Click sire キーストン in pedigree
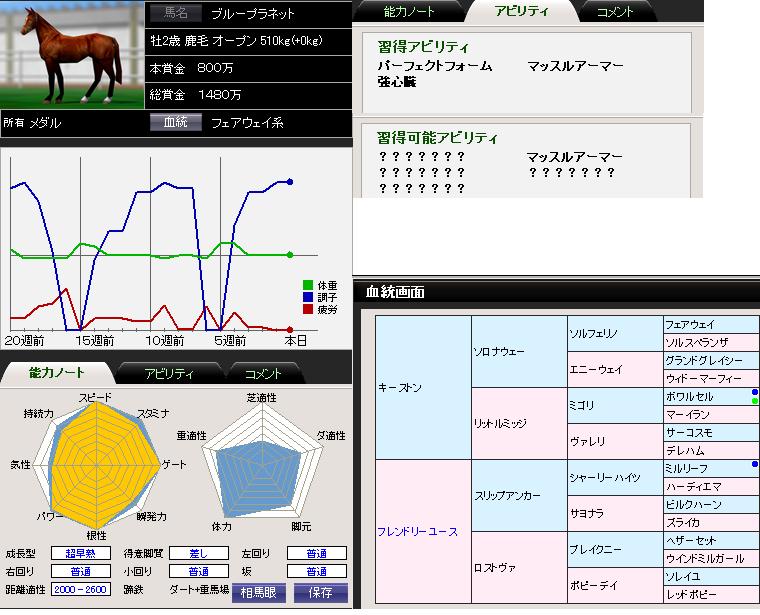760x615 pixels. point(423,388)
